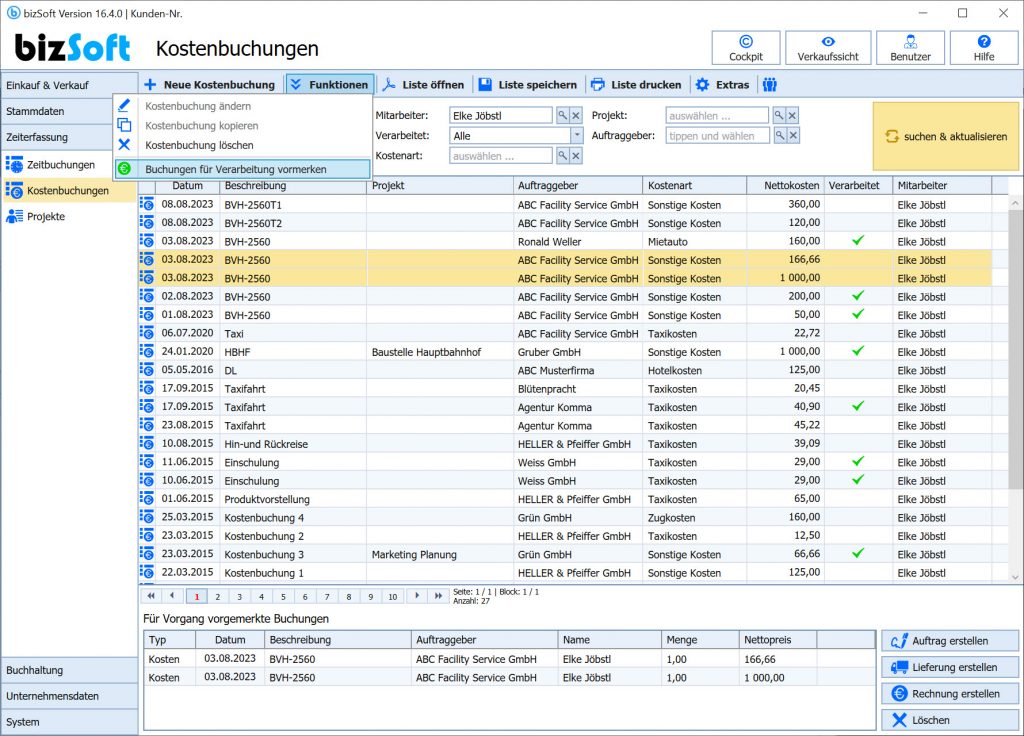Click row icon for BVH-2560T1

(x=148, y=204)
